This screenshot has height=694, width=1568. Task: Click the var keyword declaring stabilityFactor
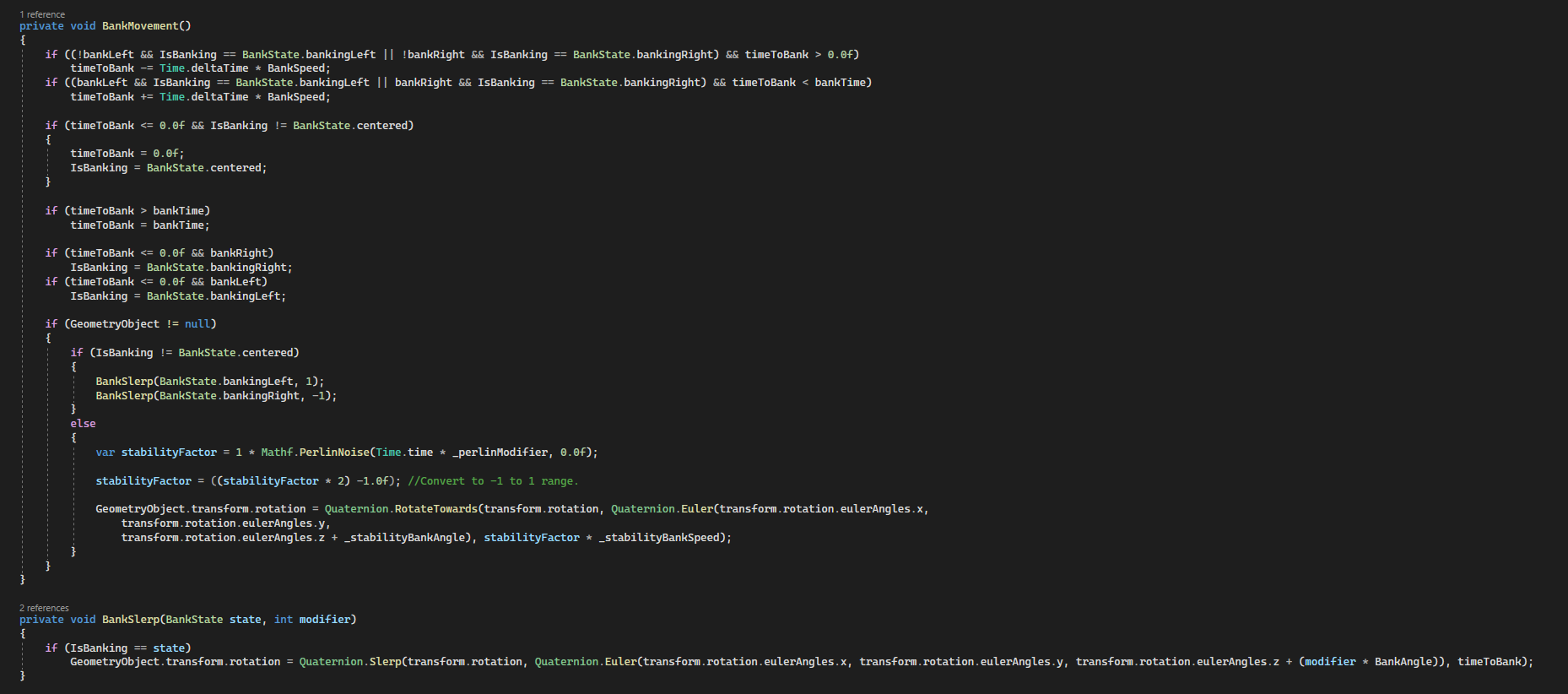click(x=105, y=453)
